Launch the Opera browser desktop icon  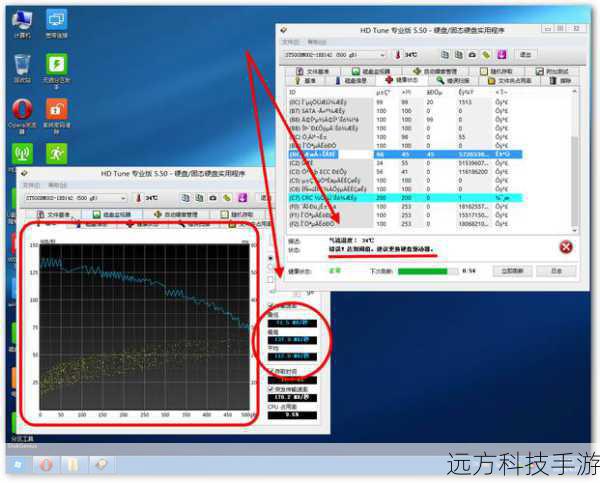(22, 116)
